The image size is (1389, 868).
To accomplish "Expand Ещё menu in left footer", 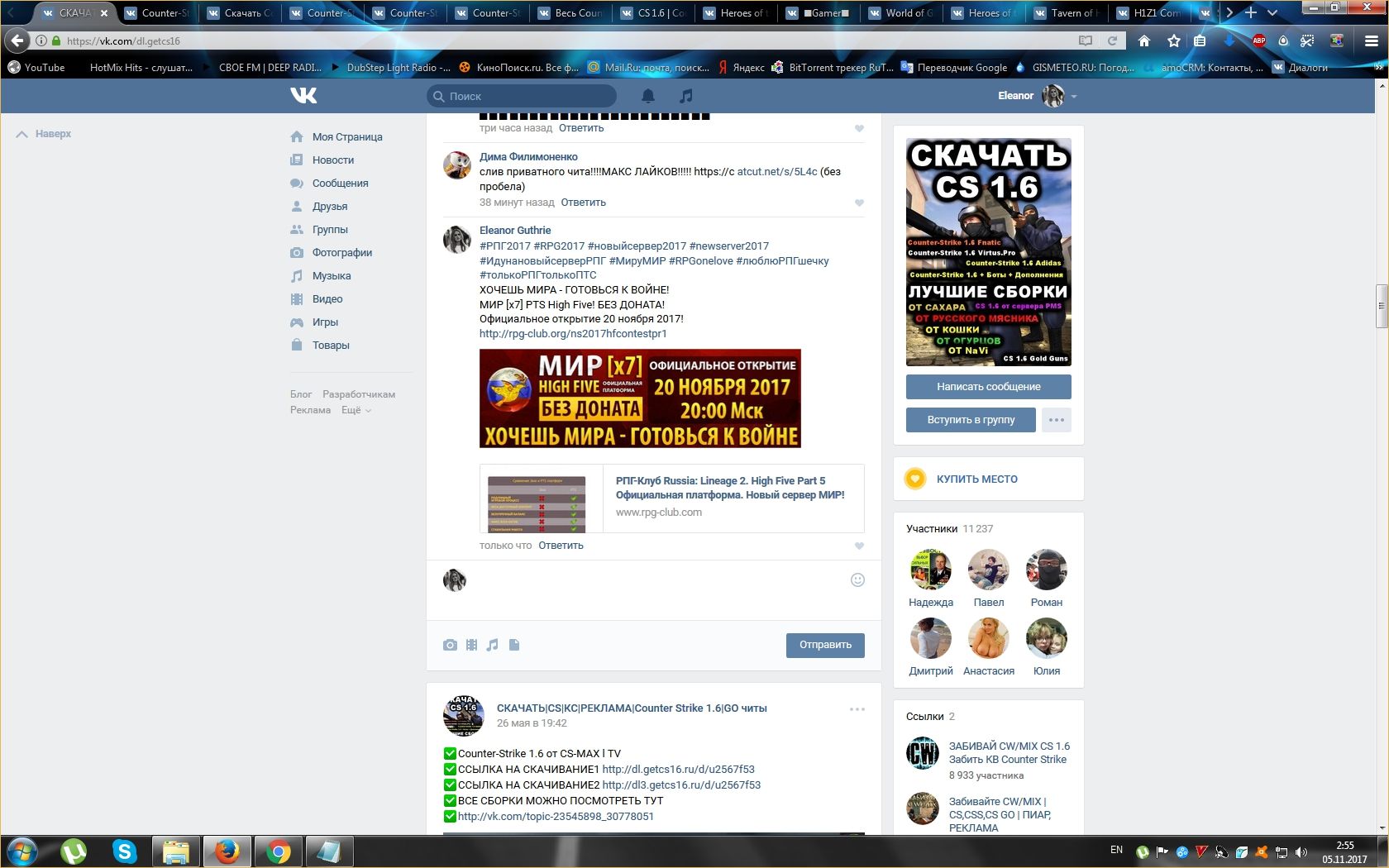I will tap(356, 410).
